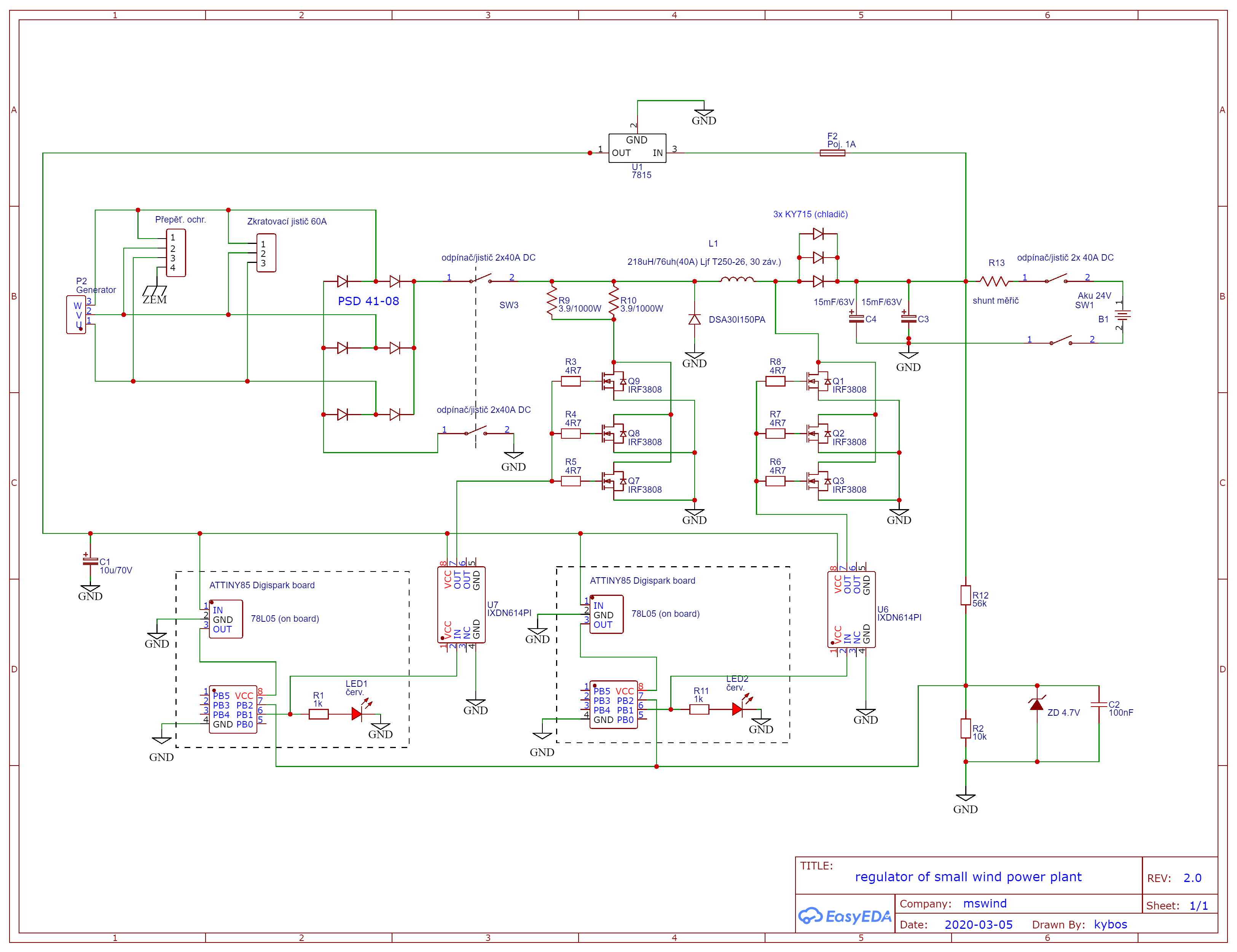Click 'ATTINY85 Digispark board' label near U6
Image resolution: width=1237 pixels, height=952 pixels.
643,581
